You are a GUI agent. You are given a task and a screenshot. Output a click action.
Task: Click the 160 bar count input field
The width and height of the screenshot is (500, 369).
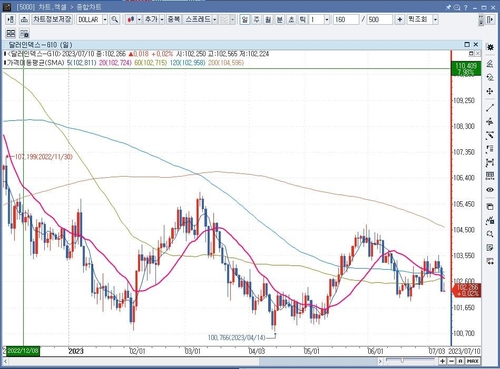(x=346, y=20)
